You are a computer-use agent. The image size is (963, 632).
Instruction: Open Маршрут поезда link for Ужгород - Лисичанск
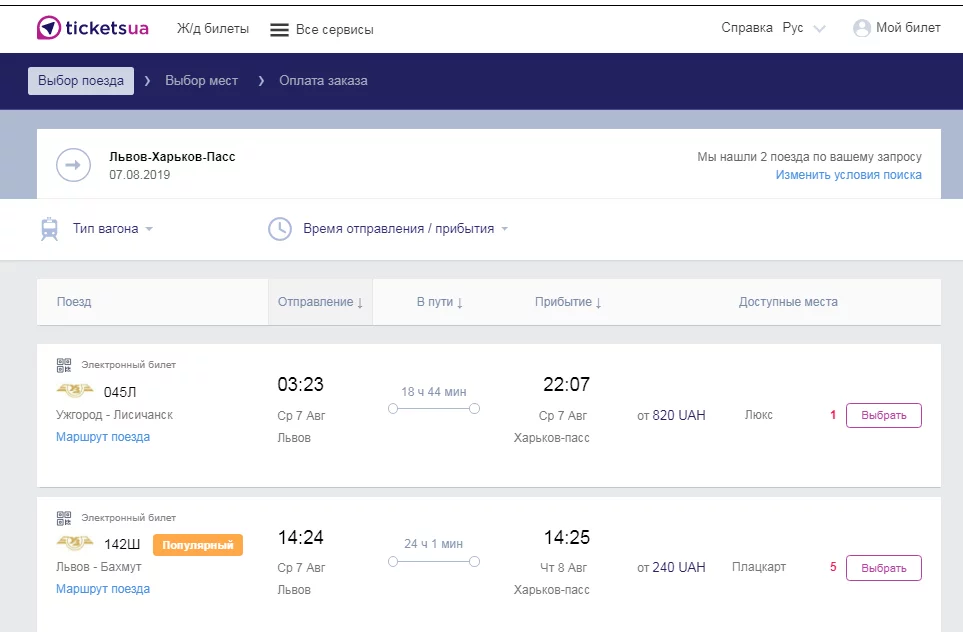[x=103, y=437]
